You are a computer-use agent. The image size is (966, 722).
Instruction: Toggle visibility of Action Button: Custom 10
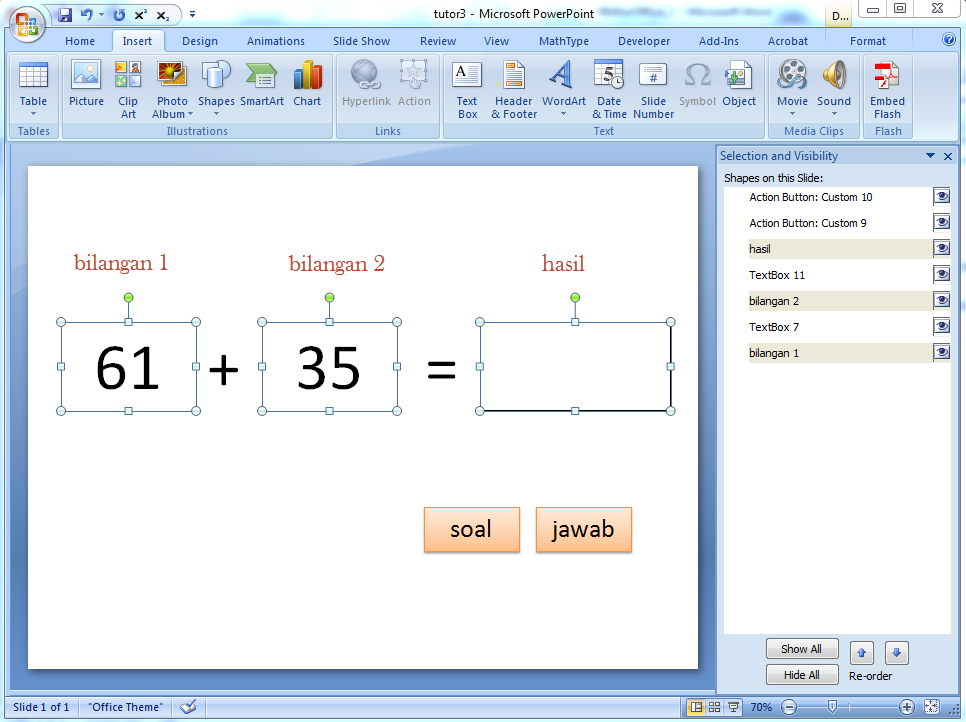pos(941,196)
